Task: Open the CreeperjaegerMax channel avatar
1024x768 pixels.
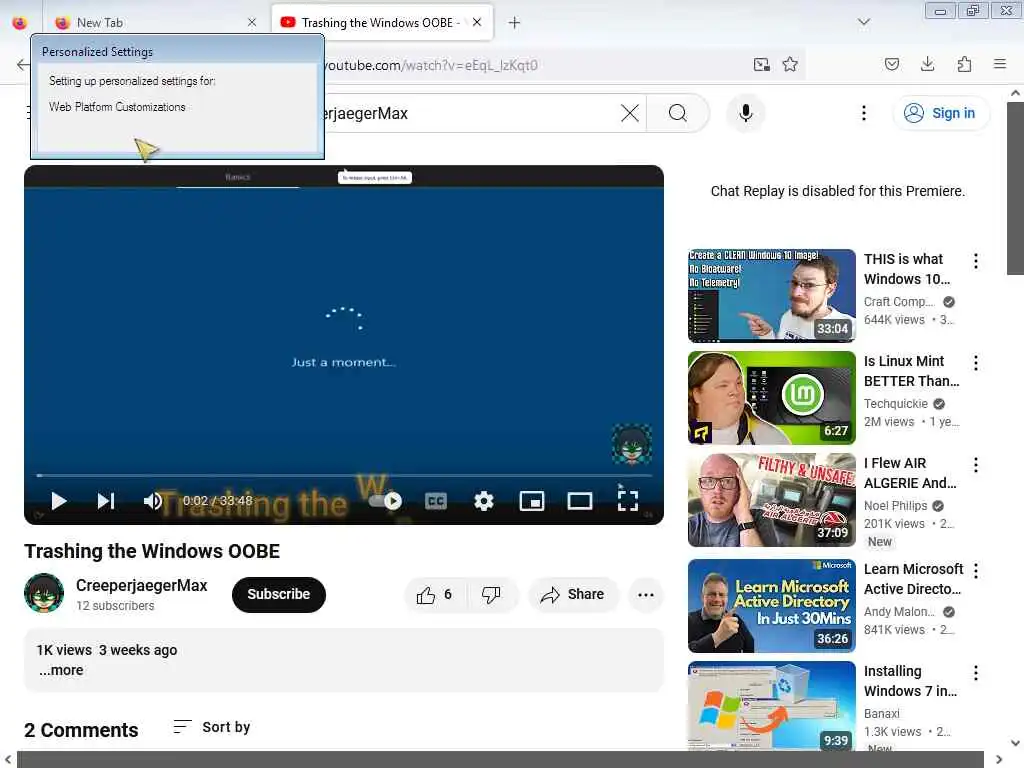Action: [44, 593]
